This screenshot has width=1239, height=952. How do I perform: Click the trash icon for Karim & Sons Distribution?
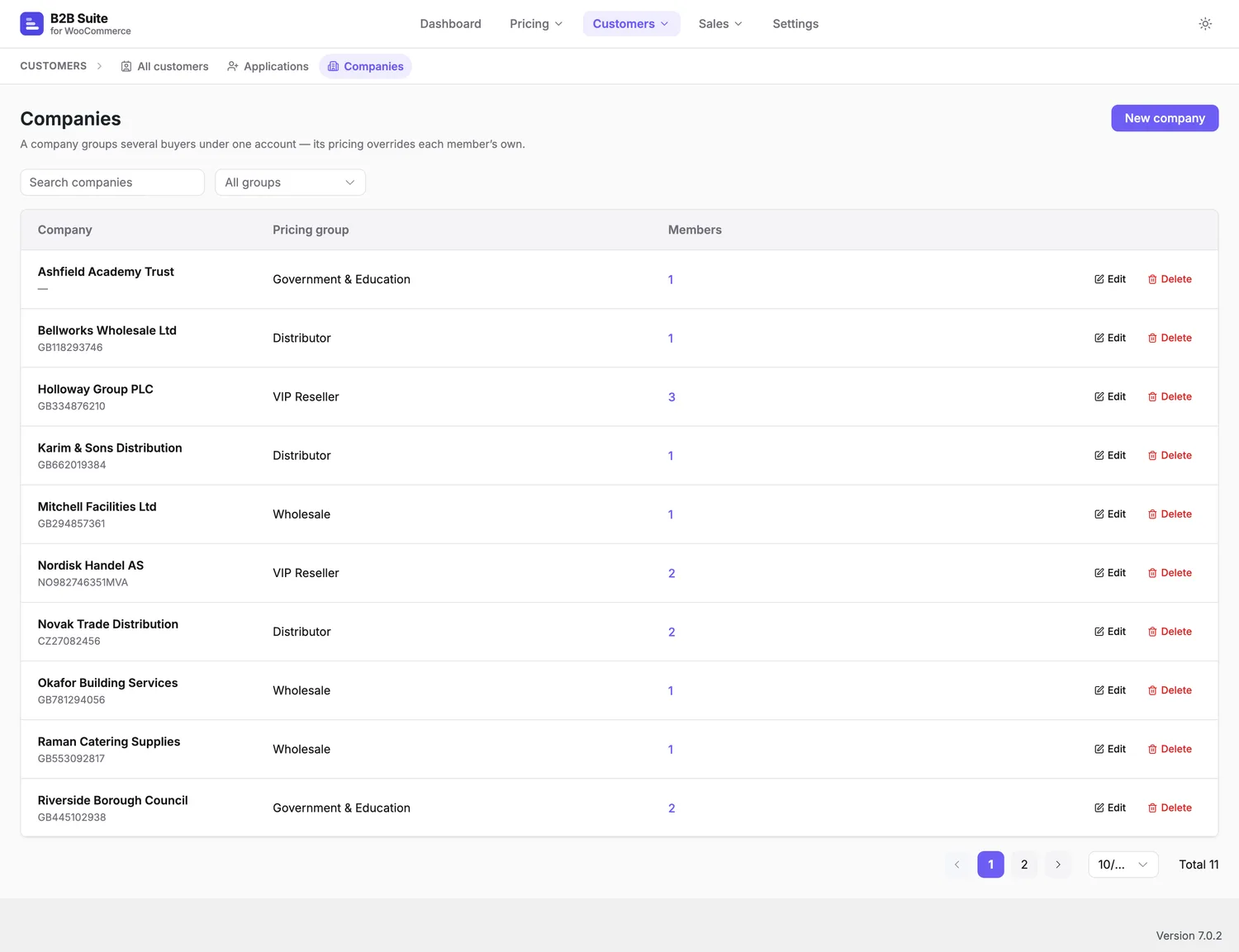point(1152,455)
